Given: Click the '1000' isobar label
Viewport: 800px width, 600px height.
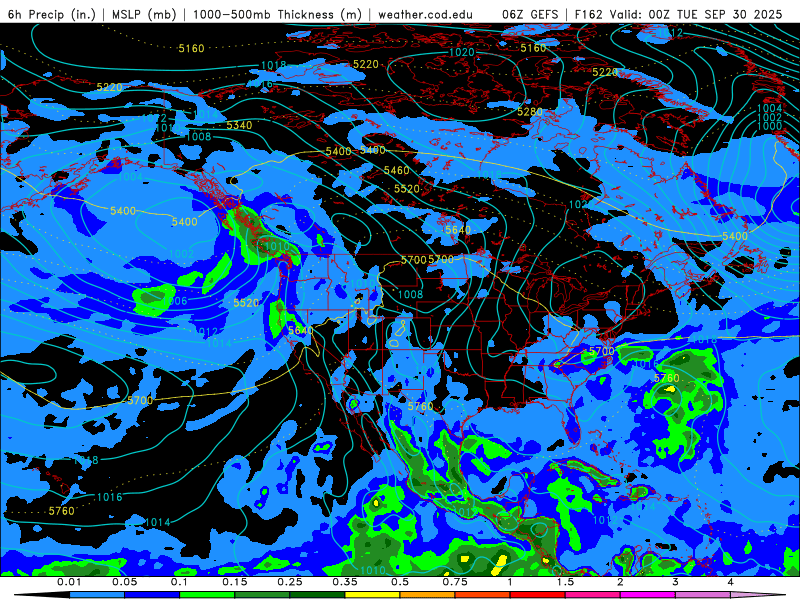Looking at the screenshot, I should click(769, 126).
